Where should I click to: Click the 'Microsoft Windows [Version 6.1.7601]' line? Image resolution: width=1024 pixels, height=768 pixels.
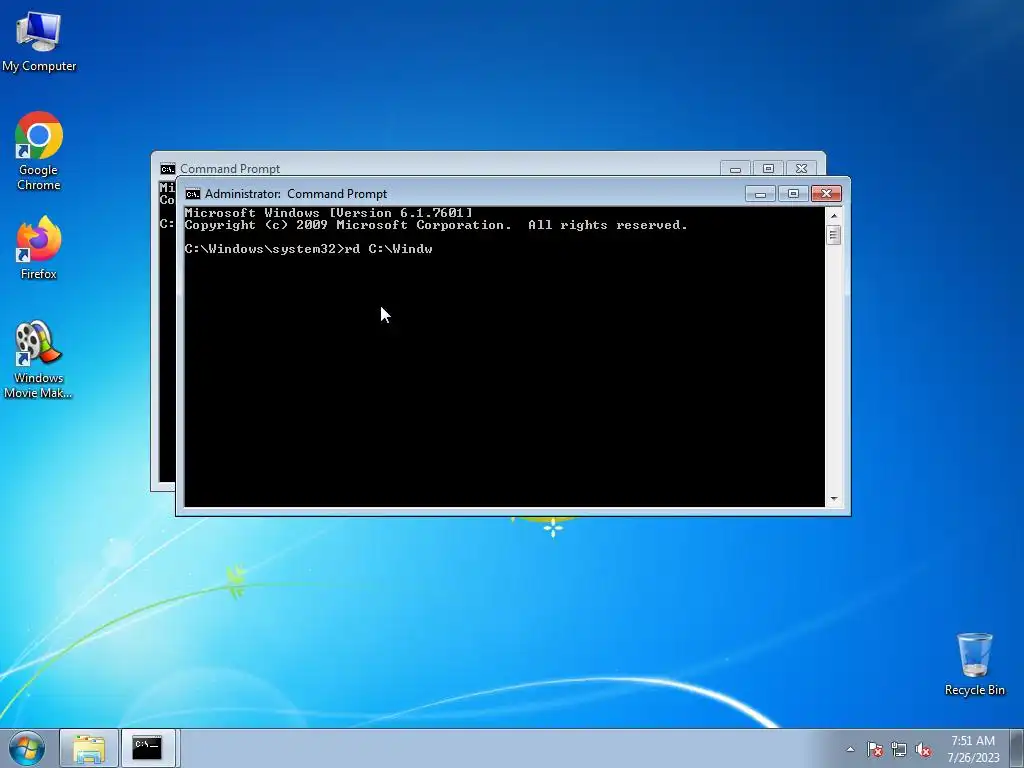[328, 213]
